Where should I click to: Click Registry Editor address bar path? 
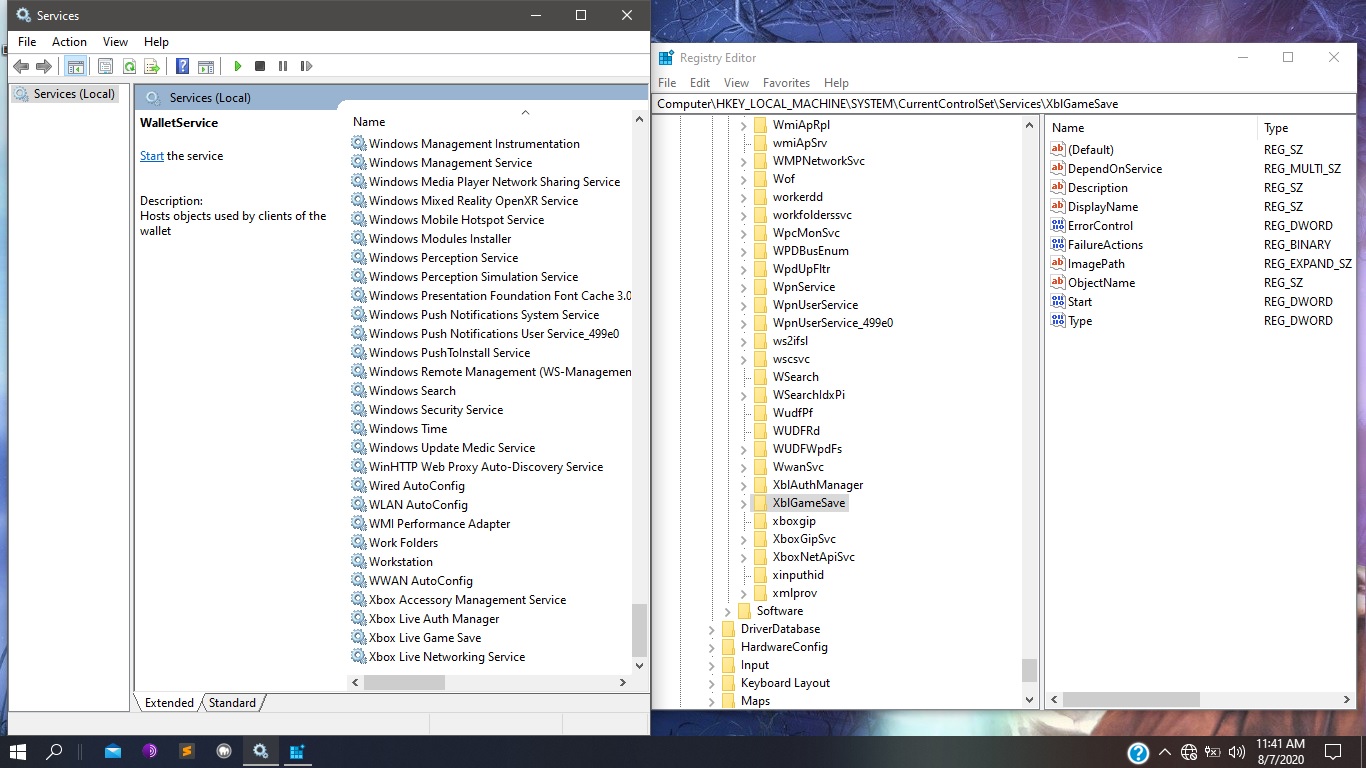coord(1004,104)
